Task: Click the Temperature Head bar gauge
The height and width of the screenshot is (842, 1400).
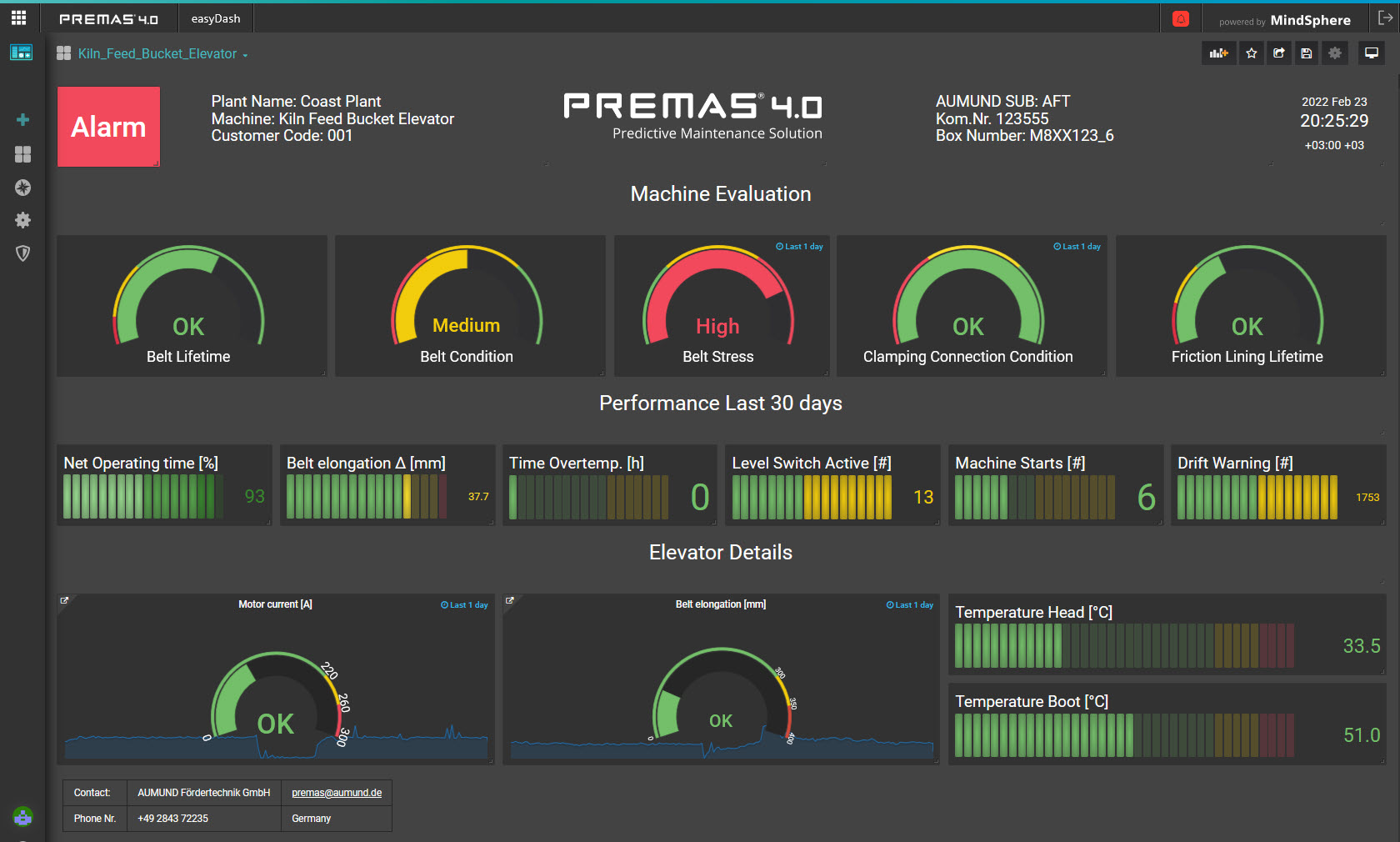Action: pyautogui.click(x=1124, y=646)
